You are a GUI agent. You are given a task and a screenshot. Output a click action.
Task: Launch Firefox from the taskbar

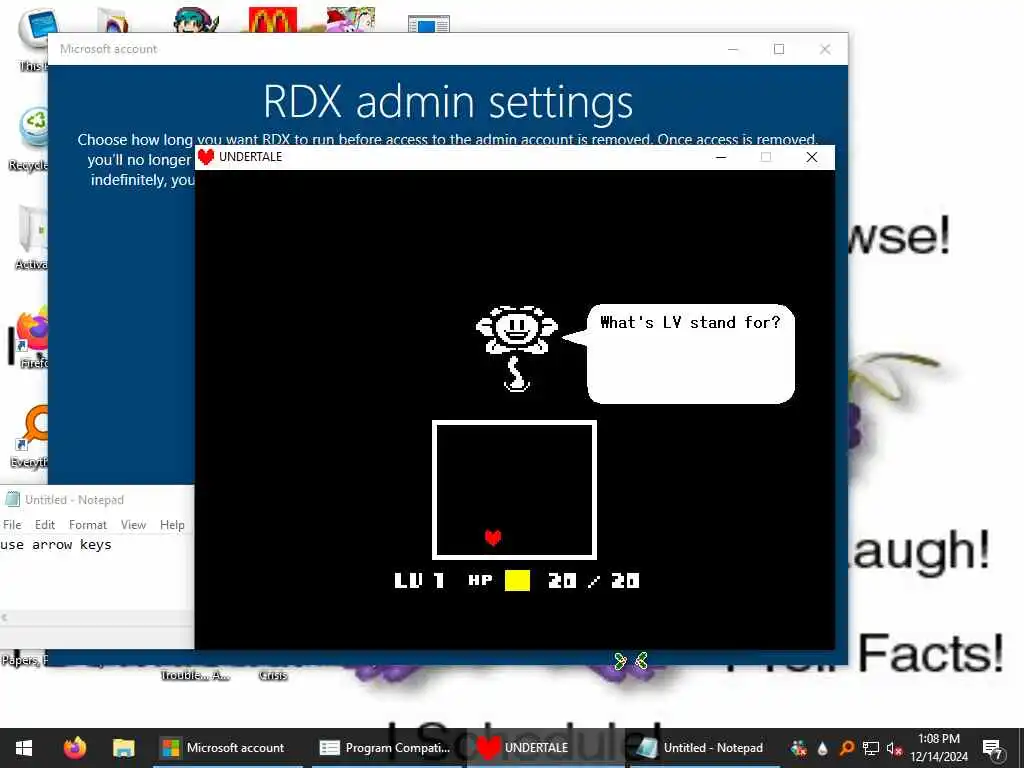pos(74,748)
